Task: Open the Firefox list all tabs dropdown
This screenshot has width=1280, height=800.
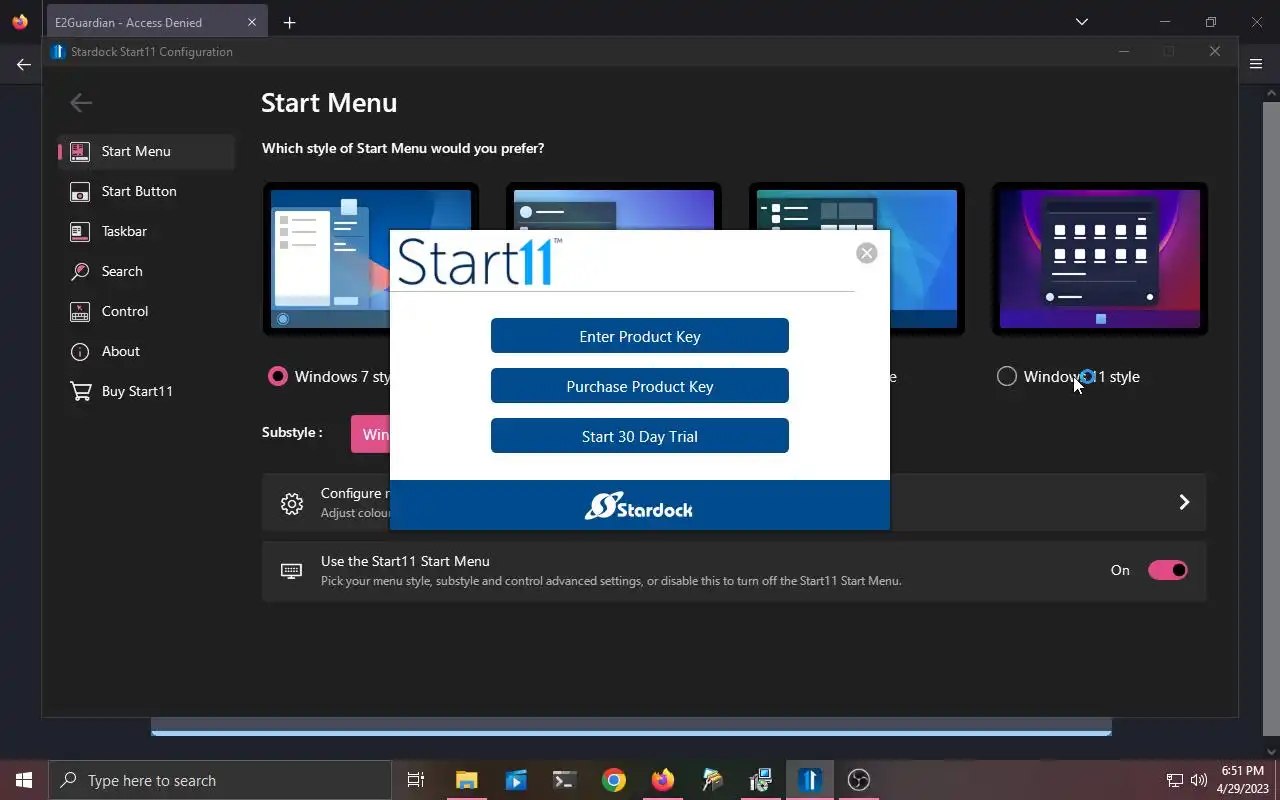Action: click(1081, 22)
